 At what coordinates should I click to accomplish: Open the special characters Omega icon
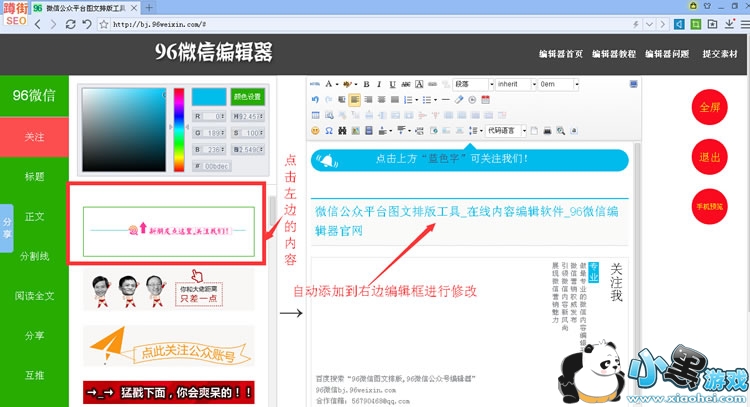[329, 131]
